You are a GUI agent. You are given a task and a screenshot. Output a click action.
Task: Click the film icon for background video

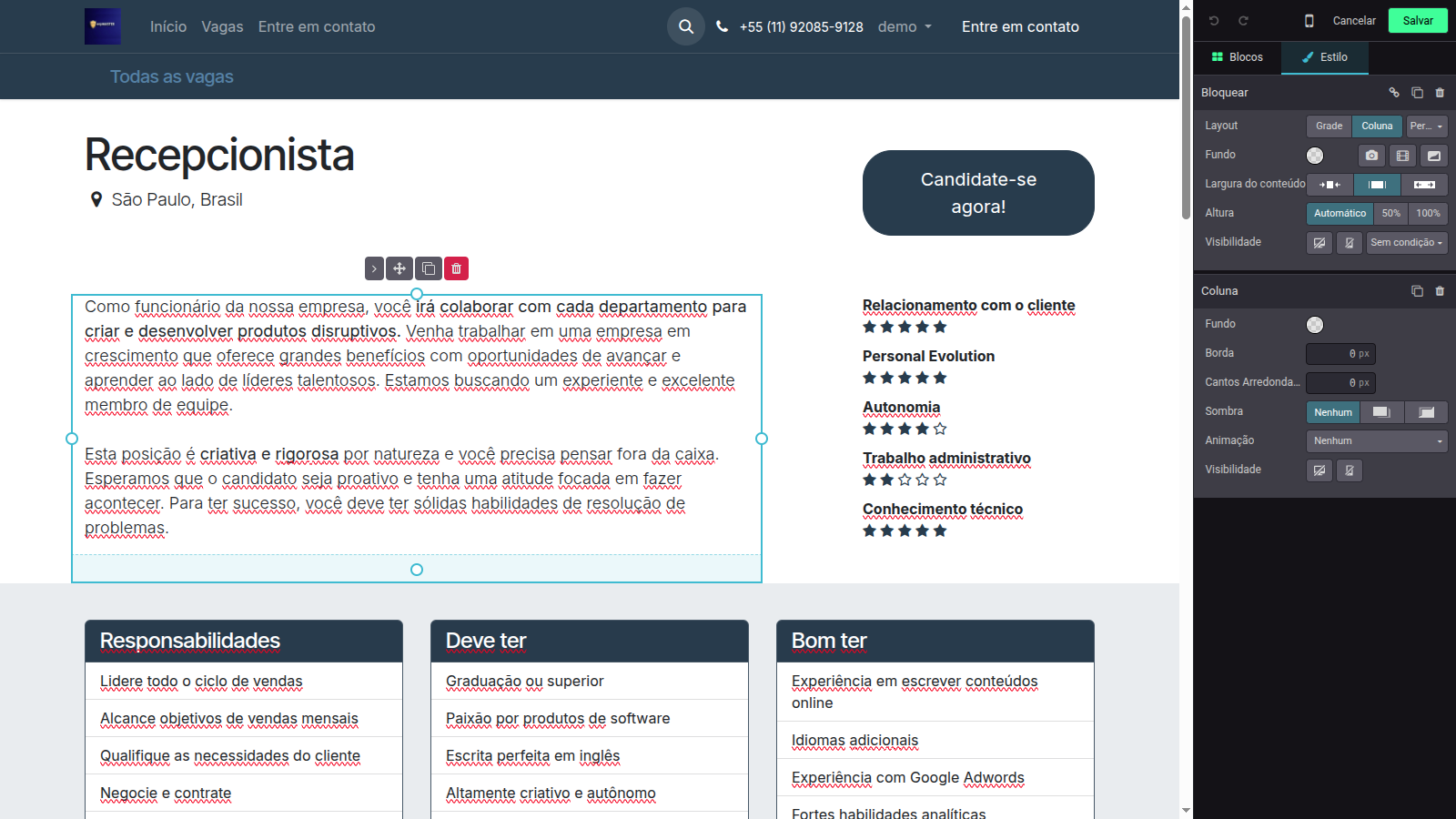[1402, 156]
